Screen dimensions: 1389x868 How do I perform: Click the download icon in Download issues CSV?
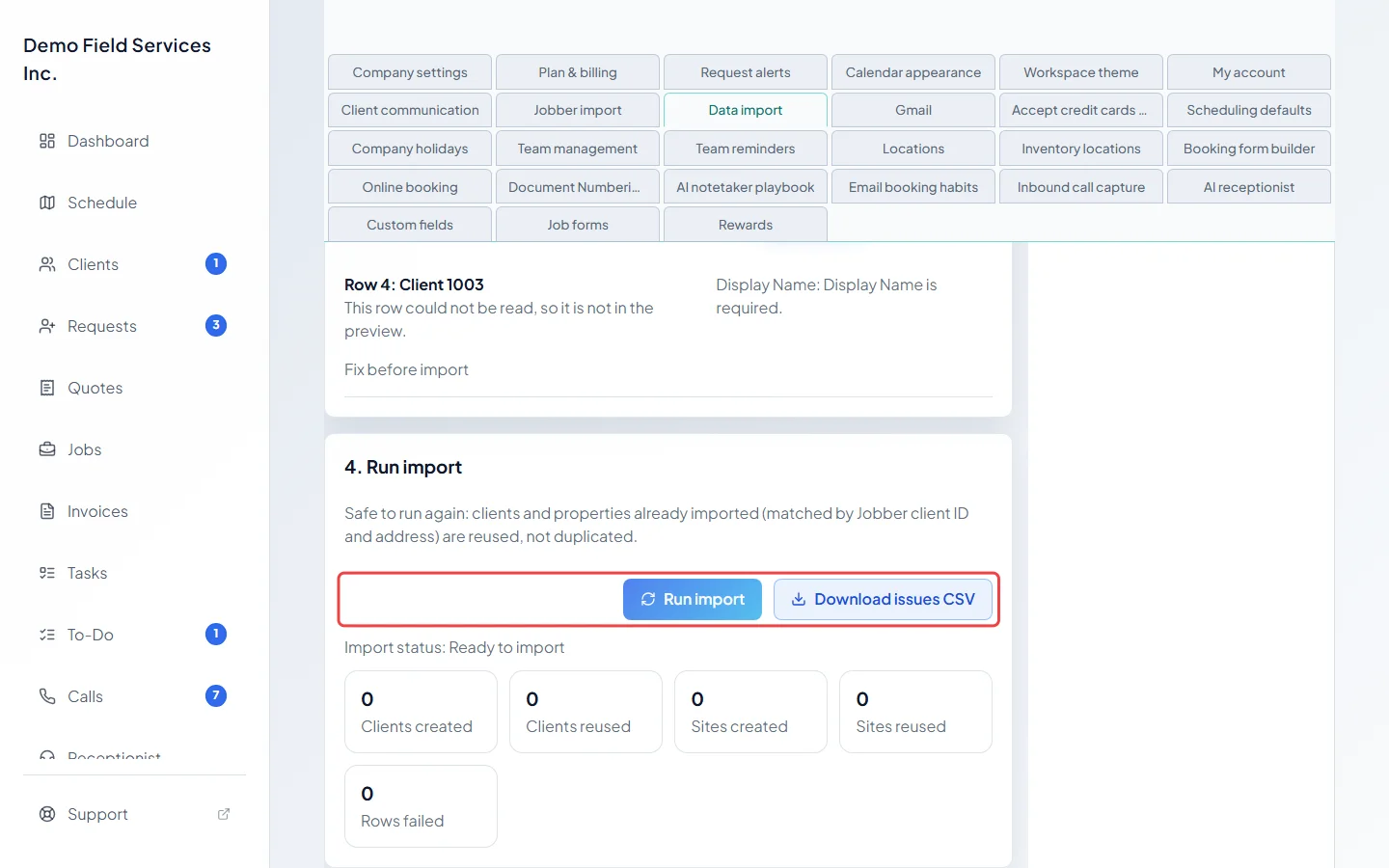(x=799, y=599)
